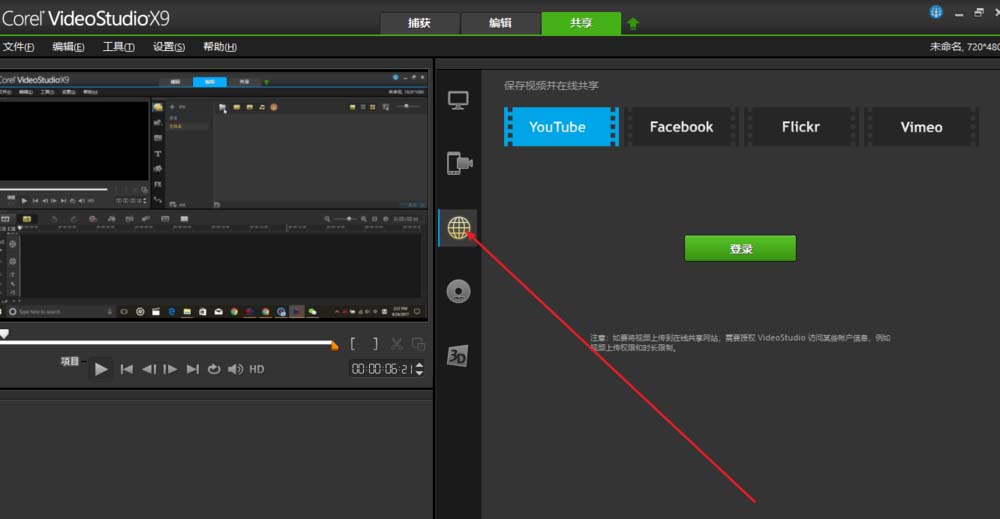The height and width of the screenshot is (519, 1000).
Task: Step back to the previous frame
Action: (149, 369)
